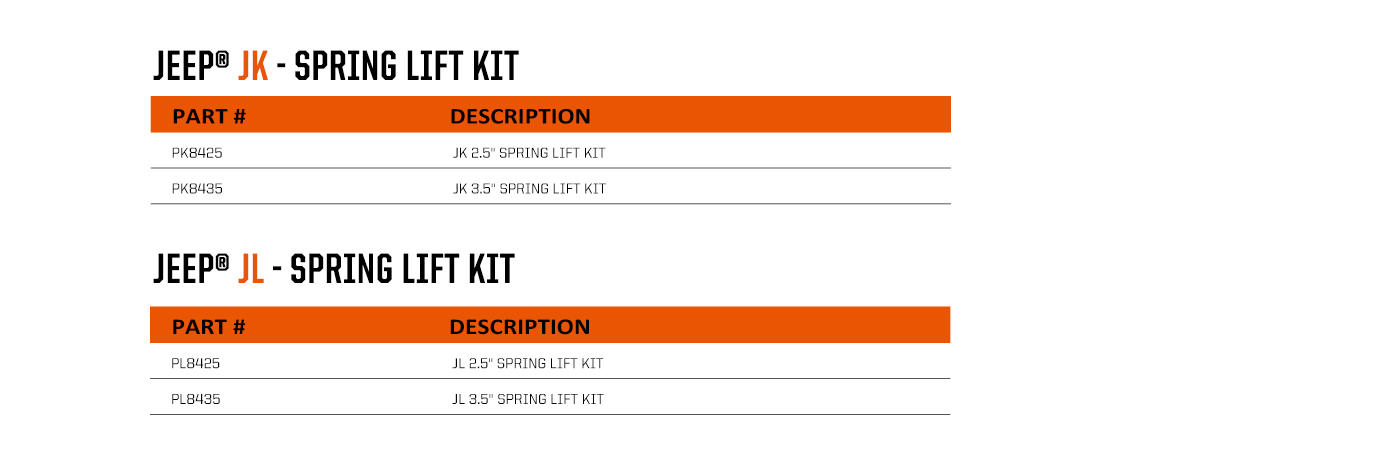Click the orange JL text in heading

point(251,269)
